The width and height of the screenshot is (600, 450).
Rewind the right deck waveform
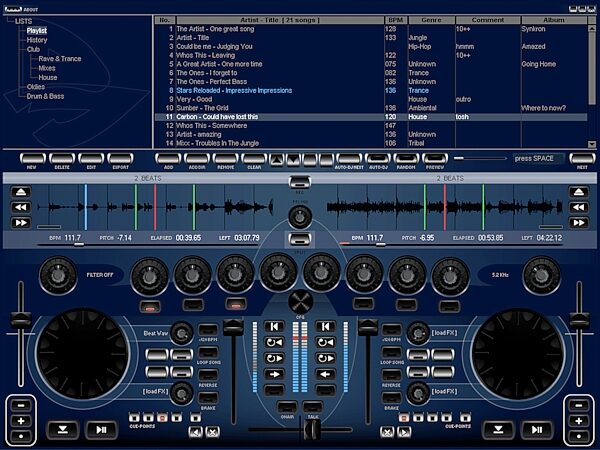coord(579,207)
